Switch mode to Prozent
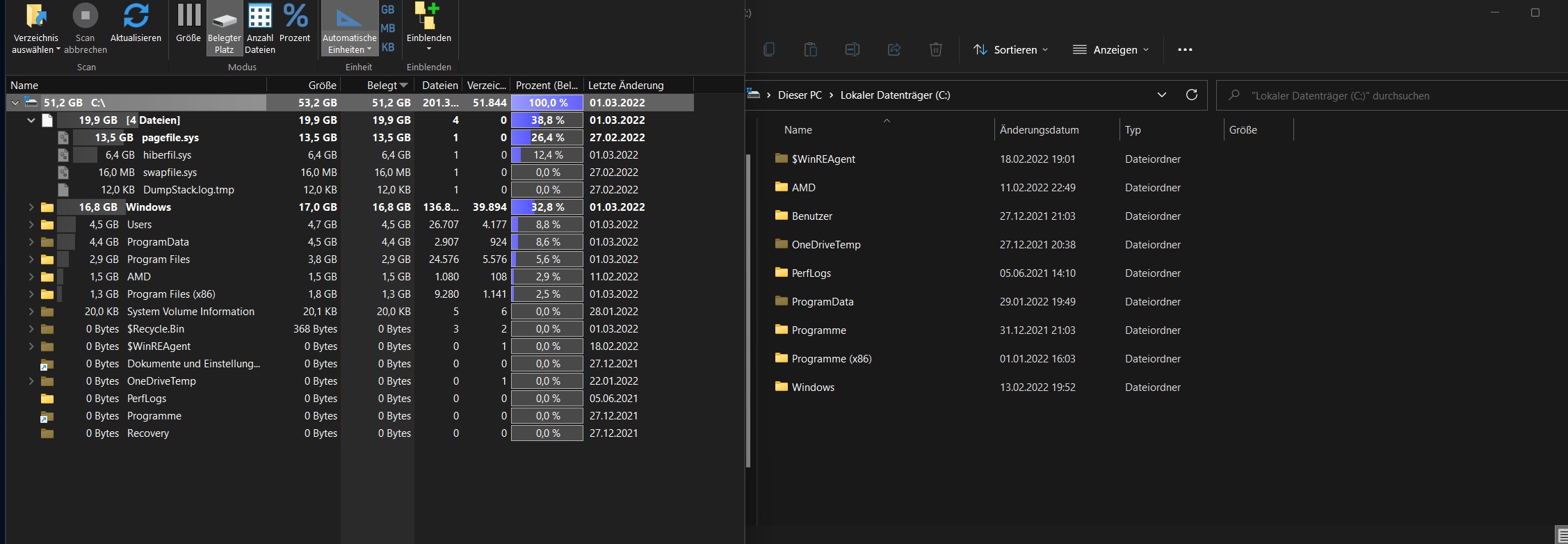The width and height of the screenshot is (1568, 544). [295, 24]
